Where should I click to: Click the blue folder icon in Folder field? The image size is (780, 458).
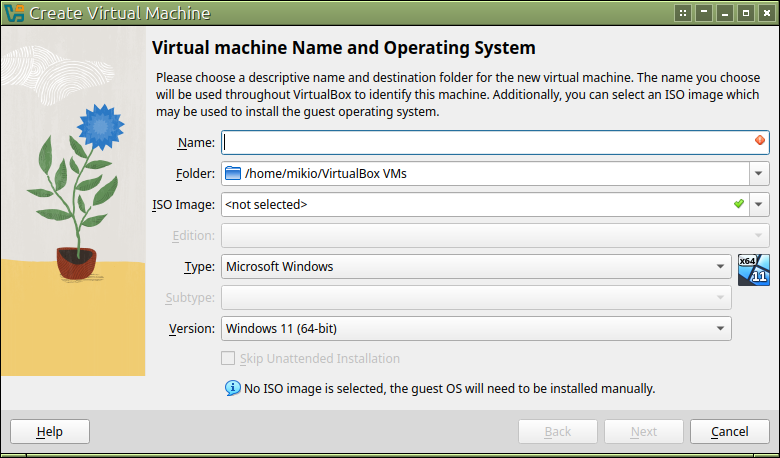pos(233,173)
